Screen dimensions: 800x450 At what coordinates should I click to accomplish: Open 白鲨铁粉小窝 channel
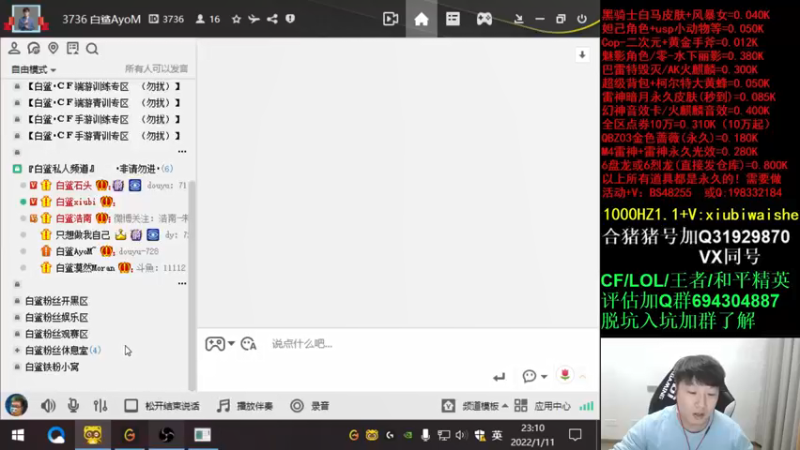pyautogui.click(x=52, y=367)
